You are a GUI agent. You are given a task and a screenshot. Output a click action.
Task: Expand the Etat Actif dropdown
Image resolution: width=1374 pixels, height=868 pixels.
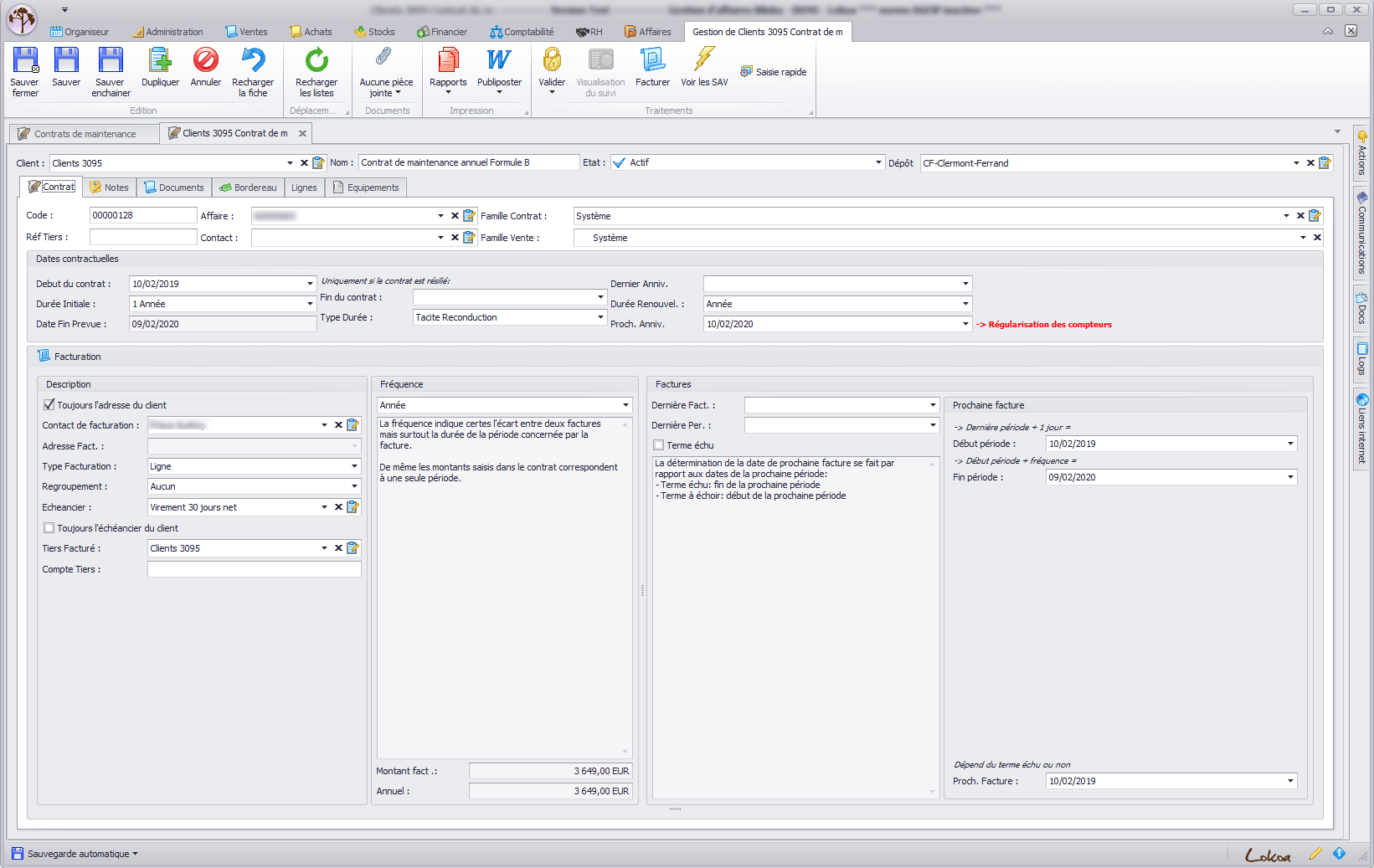pyautogui.click(x=878, y=163)
